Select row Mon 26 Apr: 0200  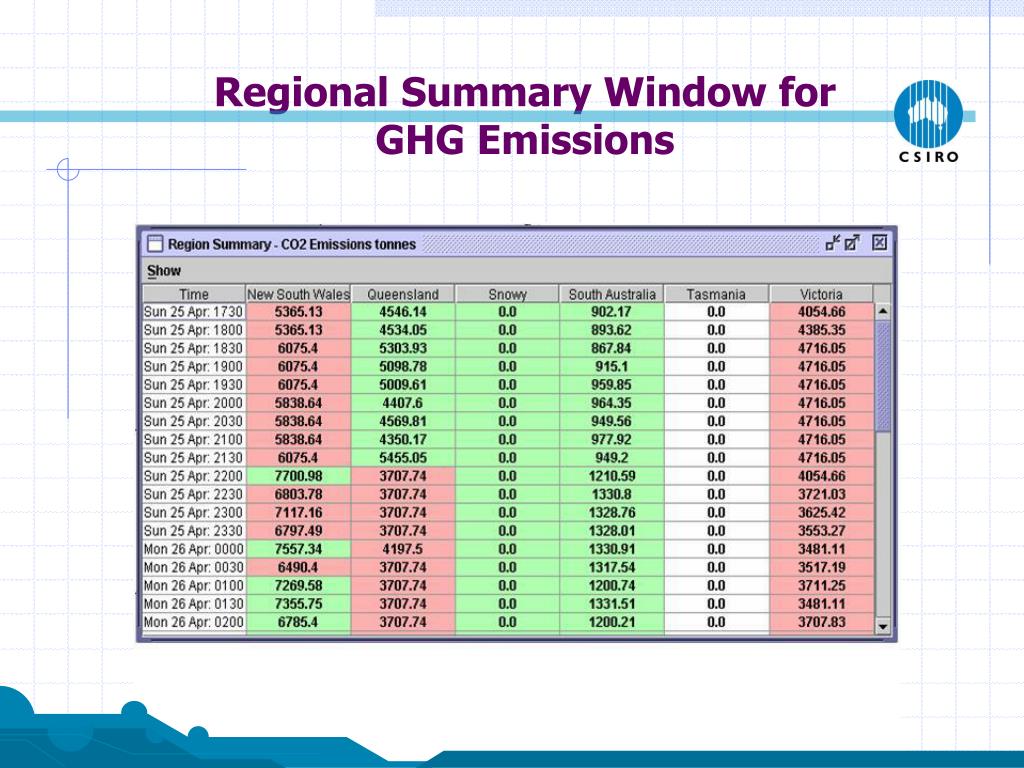[x=508, y=622]
